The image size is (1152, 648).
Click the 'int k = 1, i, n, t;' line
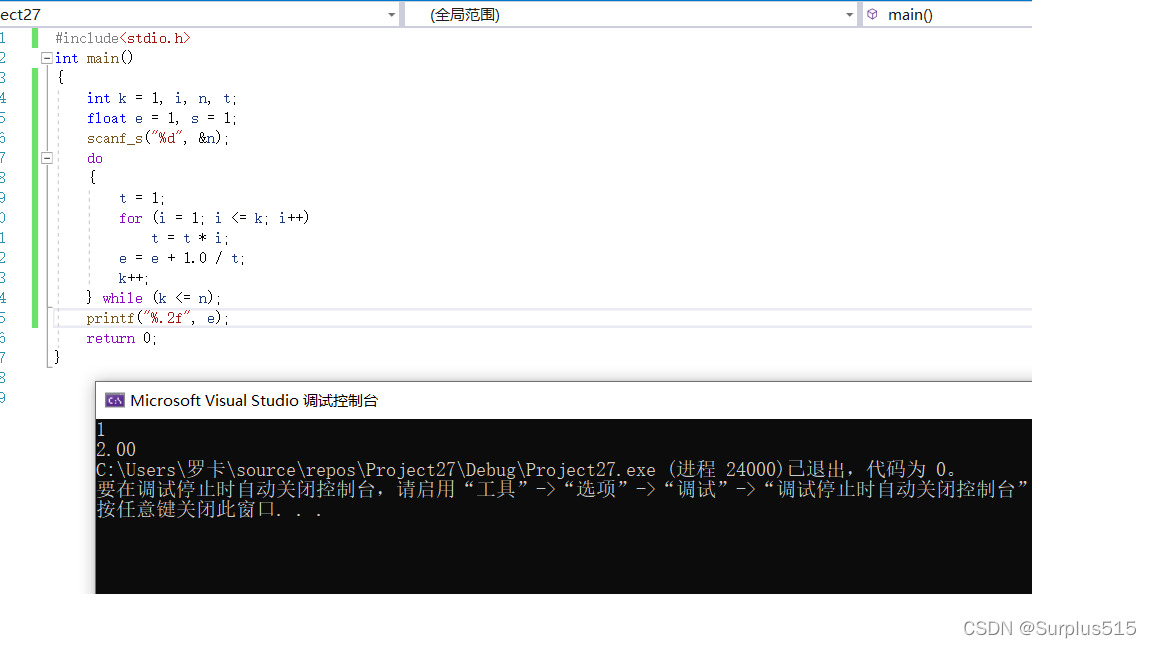[162, 98]
